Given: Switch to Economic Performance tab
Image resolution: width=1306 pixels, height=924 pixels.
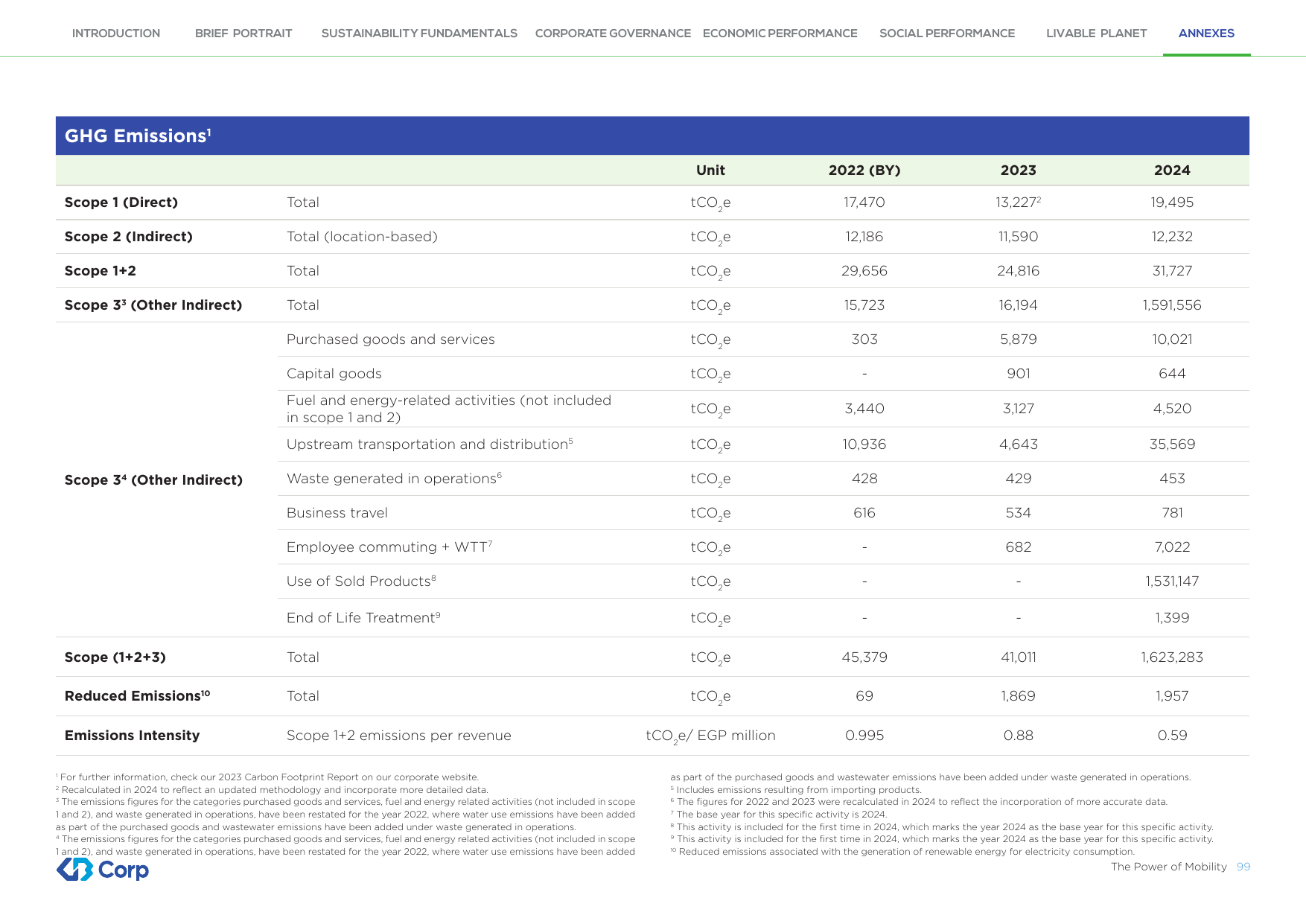Looking at the screenshot, I should tap(780, 34).
